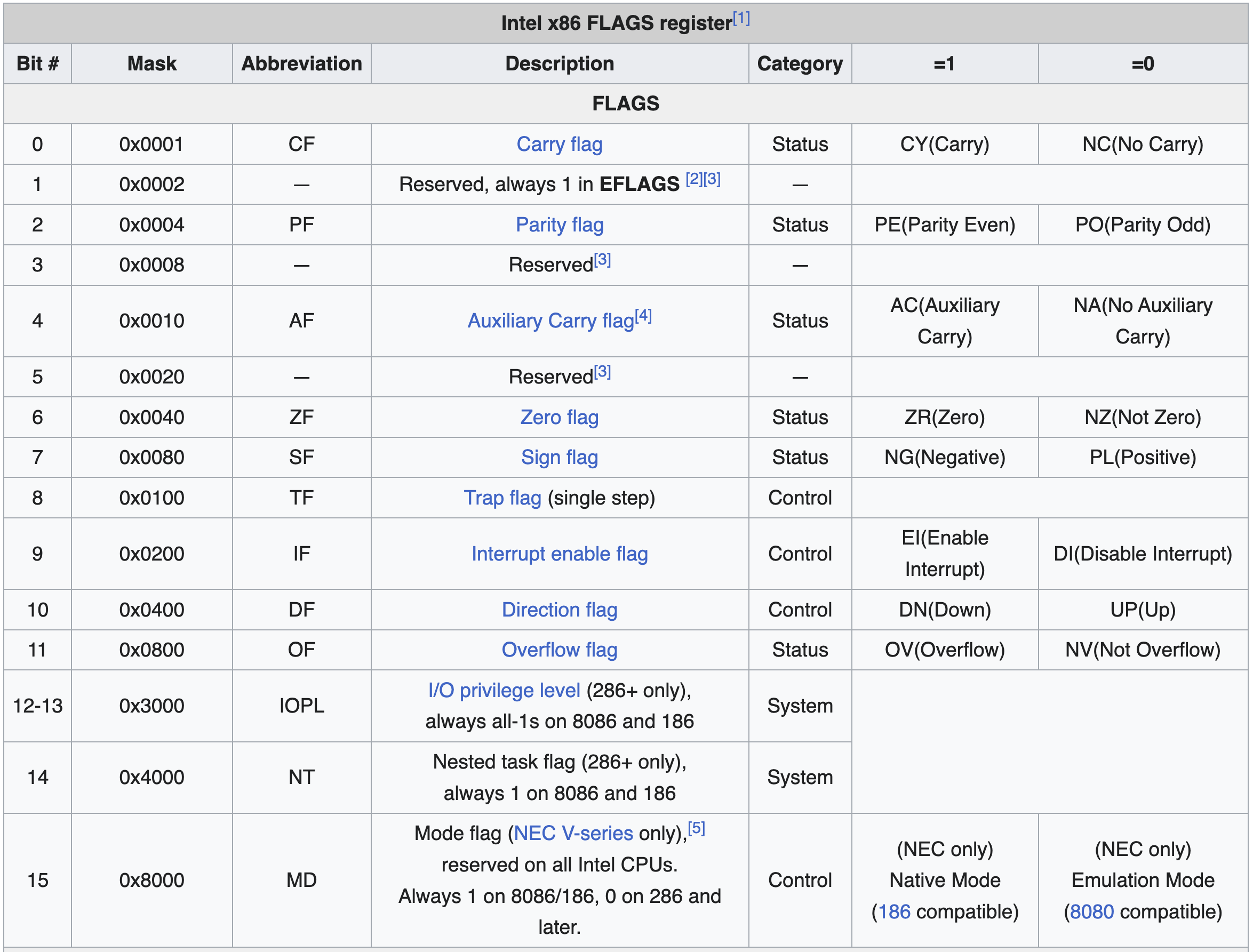The height and width of the screenshot is (952, 1253).
Task: Open the Zero flag article link
Action: tap(559, 417)
